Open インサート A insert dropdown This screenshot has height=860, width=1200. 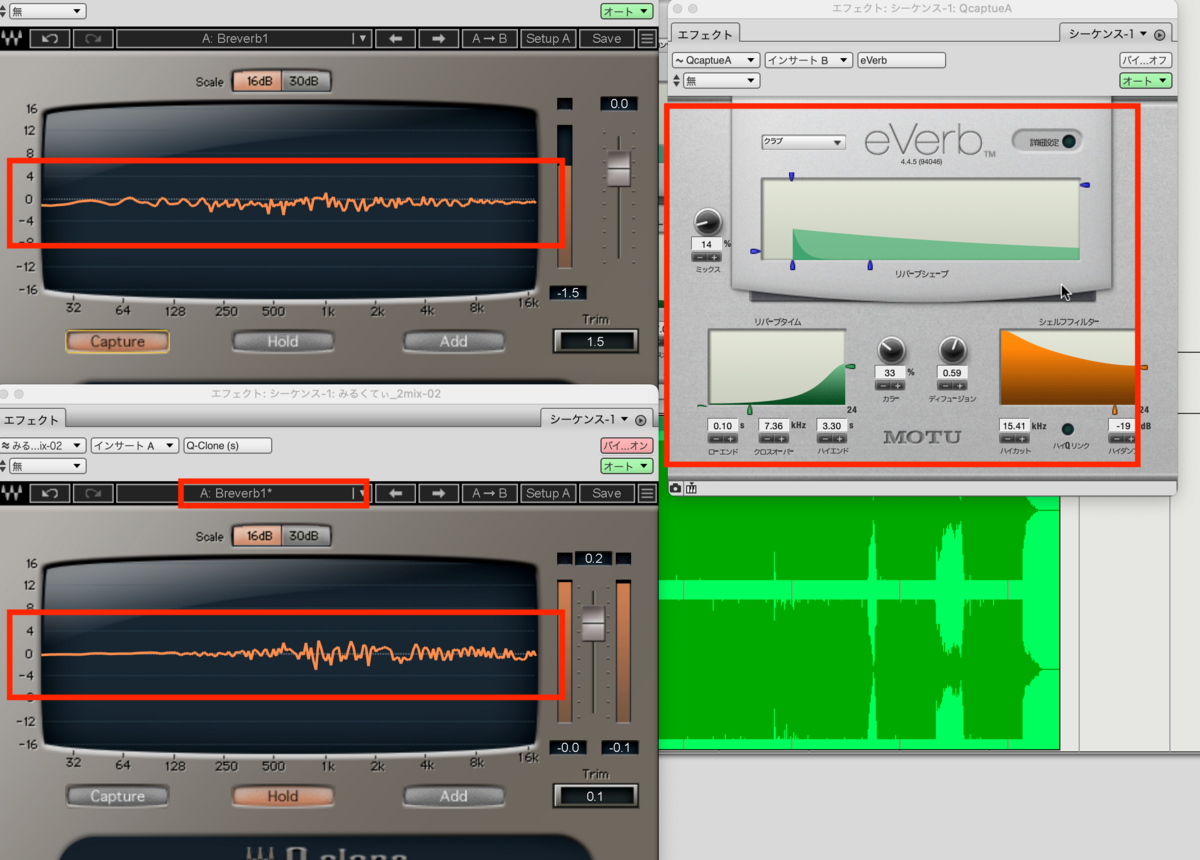pyautogui.click(x=135, y=446)
